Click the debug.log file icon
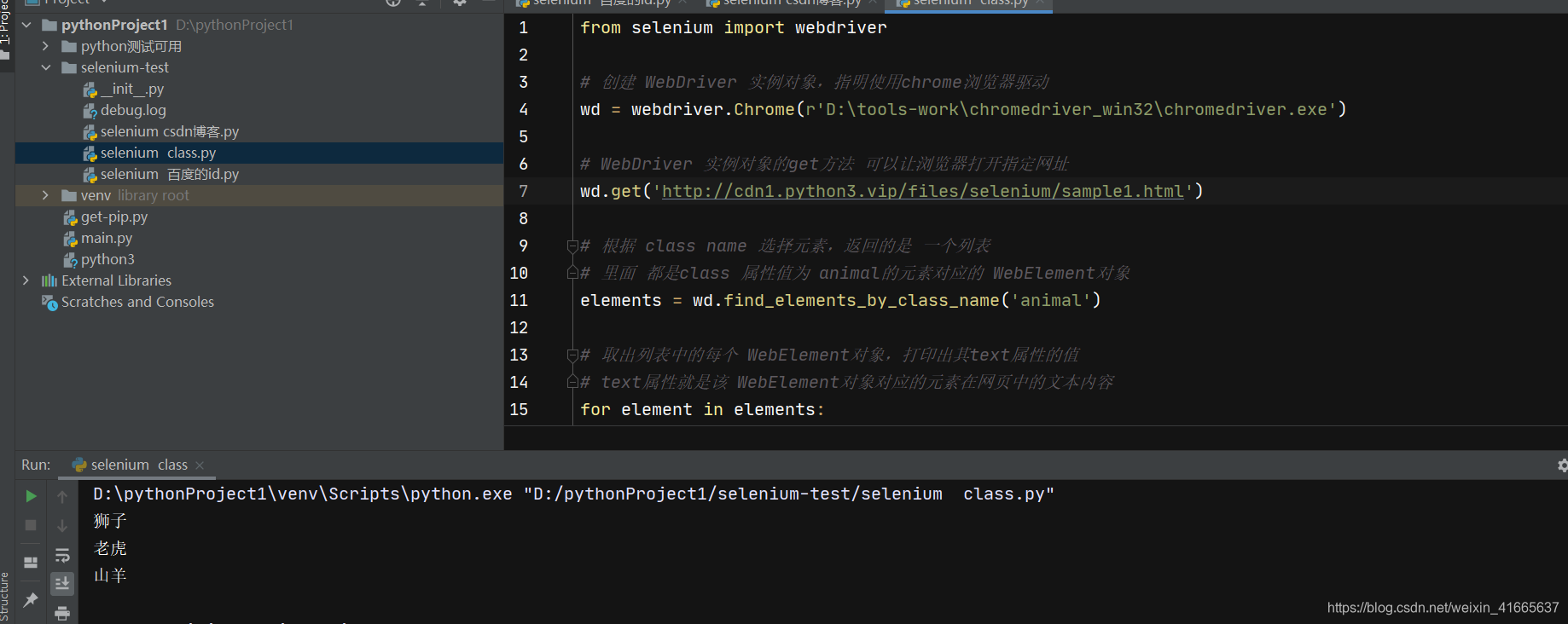This screenshot has height=624, width=1568. click(90, 110)
